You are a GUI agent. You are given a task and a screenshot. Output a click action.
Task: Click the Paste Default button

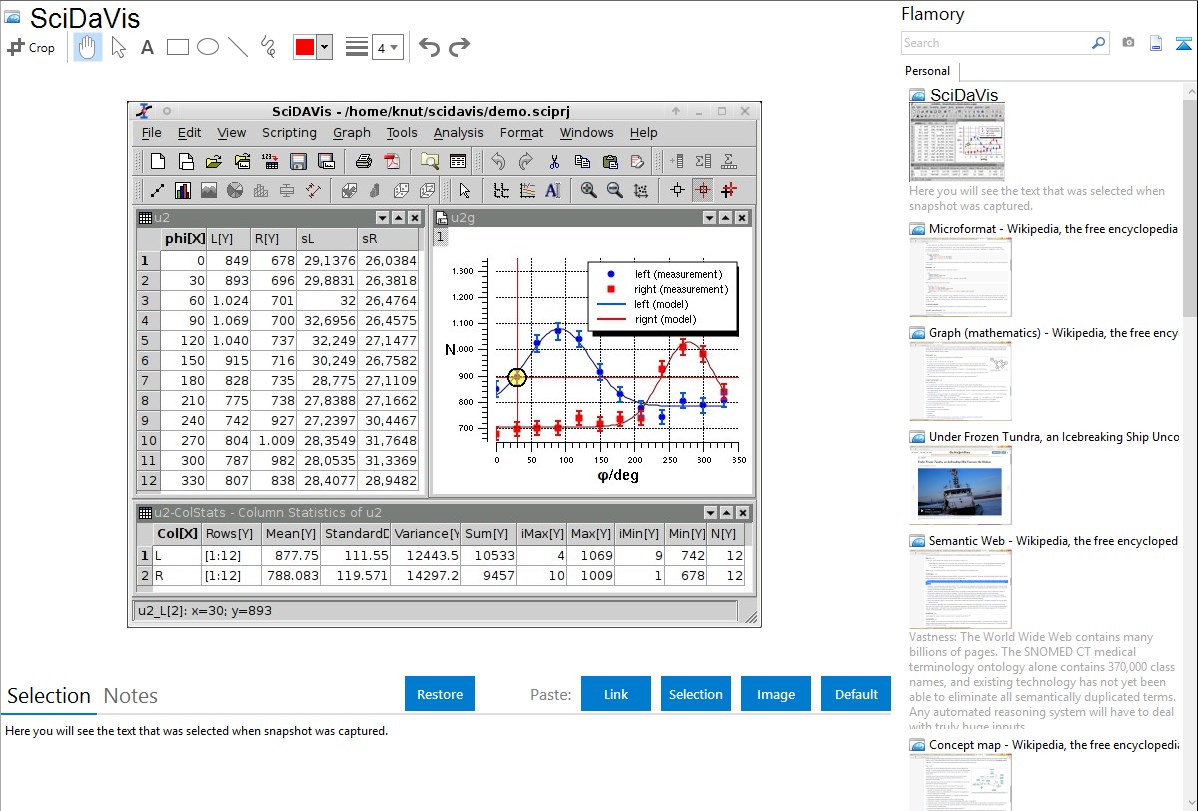coord(856,694)
